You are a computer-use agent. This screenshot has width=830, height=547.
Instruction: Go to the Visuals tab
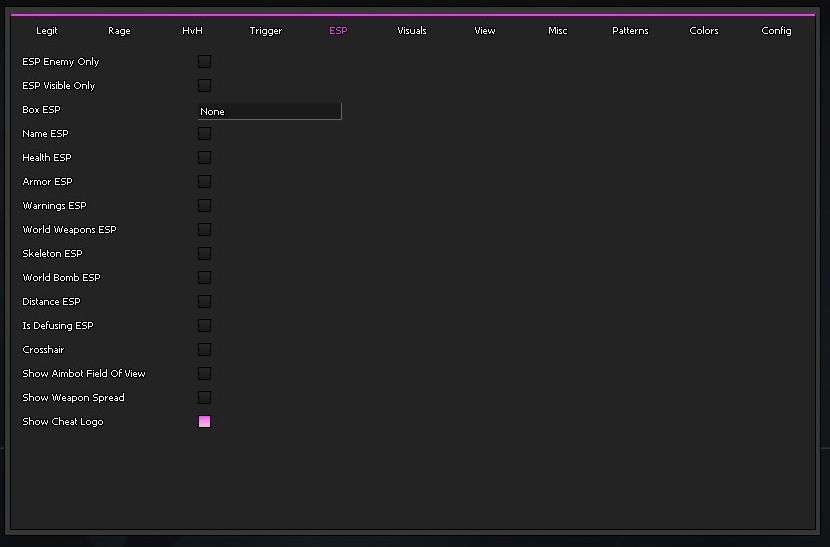412,31
